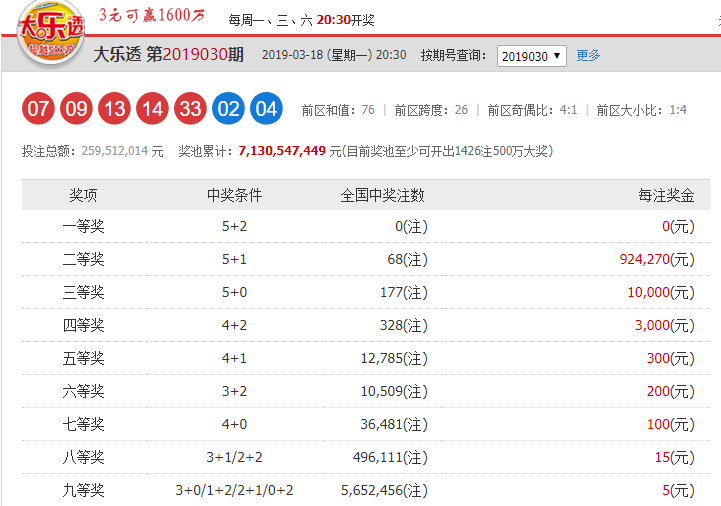
Task: Select red ball number 07
Action: (38, 109)
